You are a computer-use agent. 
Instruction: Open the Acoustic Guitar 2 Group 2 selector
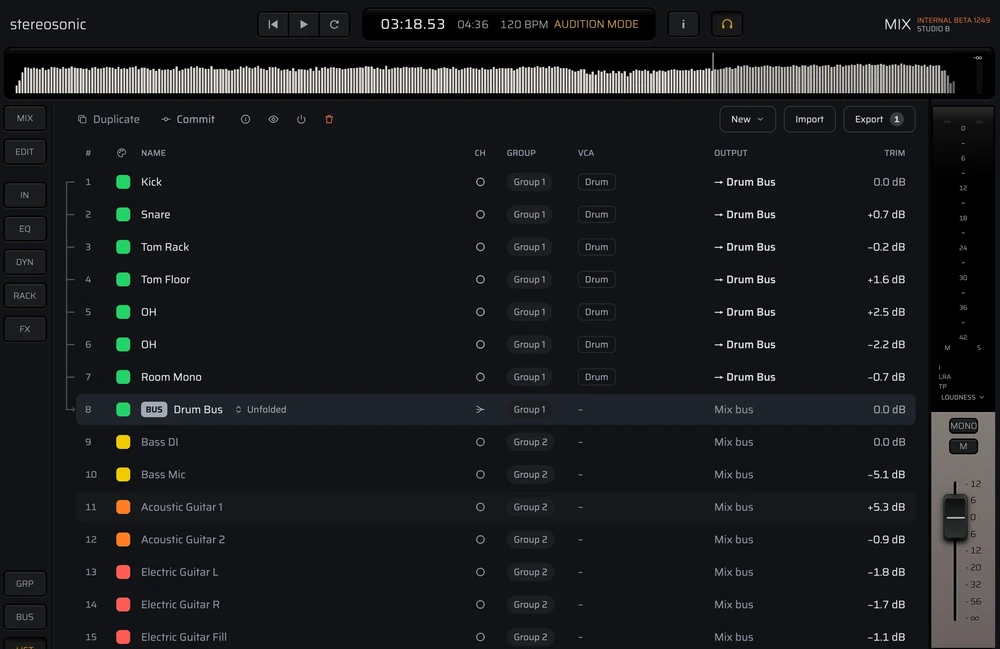tap(530, 539)
